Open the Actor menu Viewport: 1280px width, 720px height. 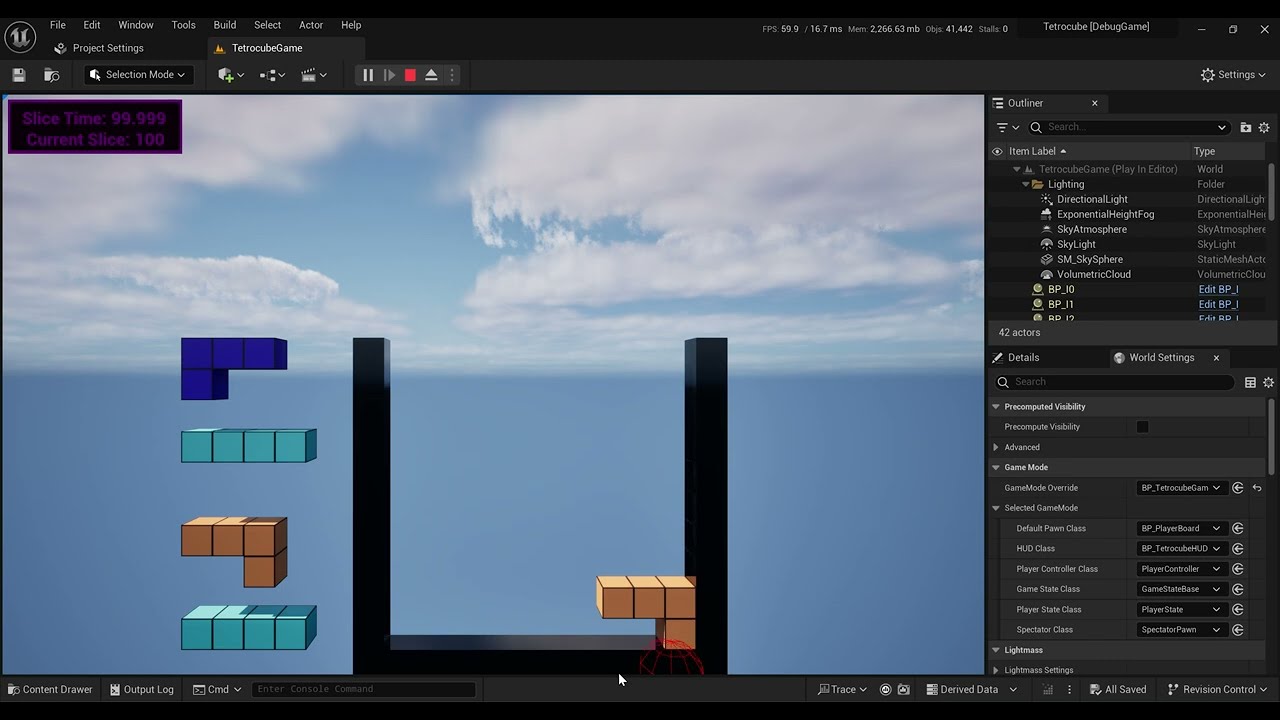[x=311, y=25]
